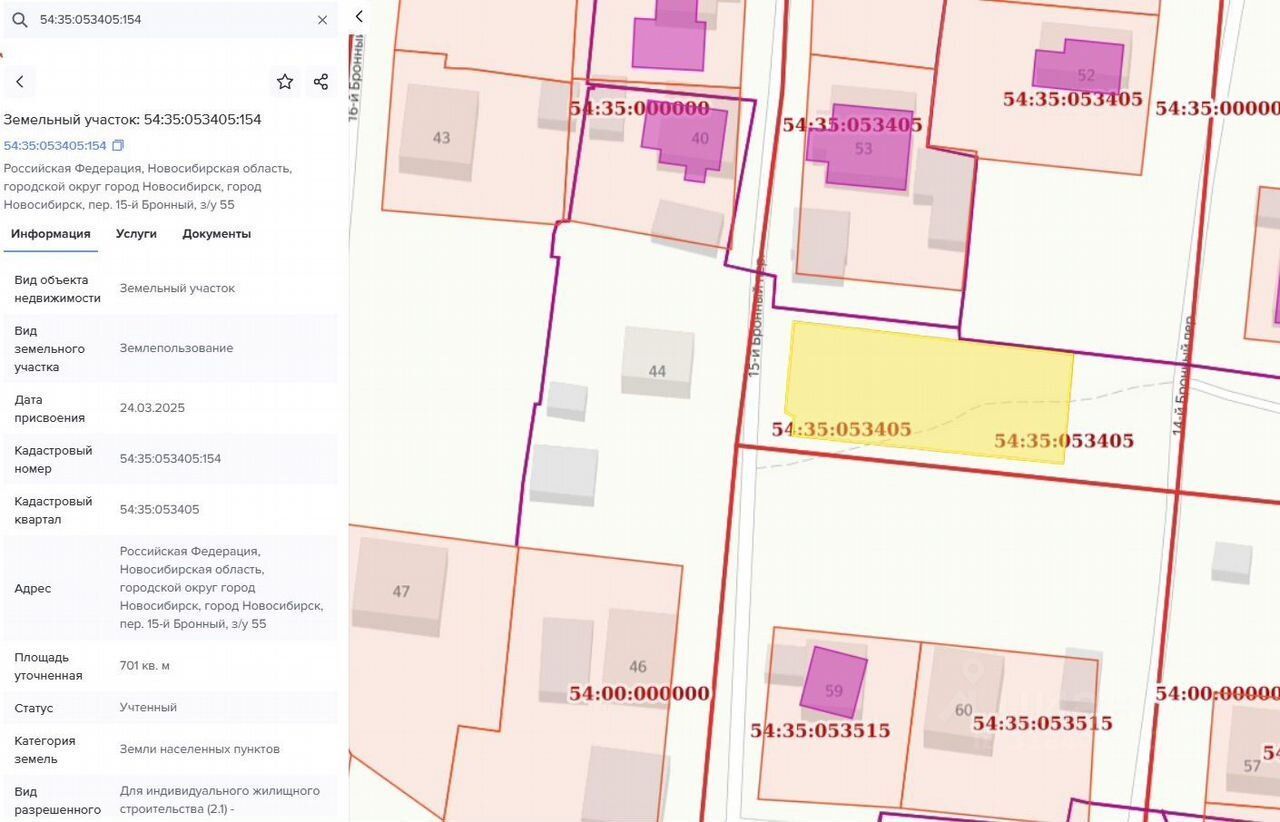The height and width of the screenshot is (822, 1280).
Task: Pick the purple building numbered 53
Action: click(x=861, y=148)
